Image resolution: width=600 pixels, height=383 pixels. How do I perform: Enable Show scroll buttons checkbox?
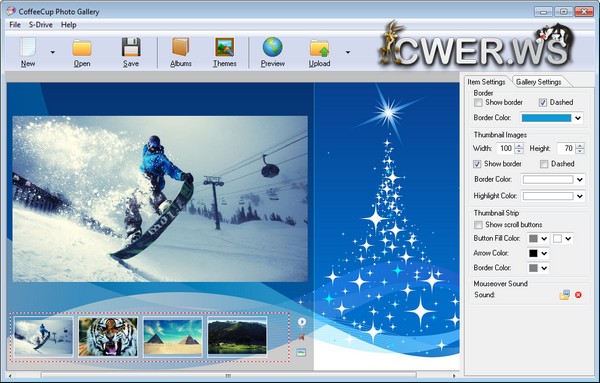pos(478,225)
